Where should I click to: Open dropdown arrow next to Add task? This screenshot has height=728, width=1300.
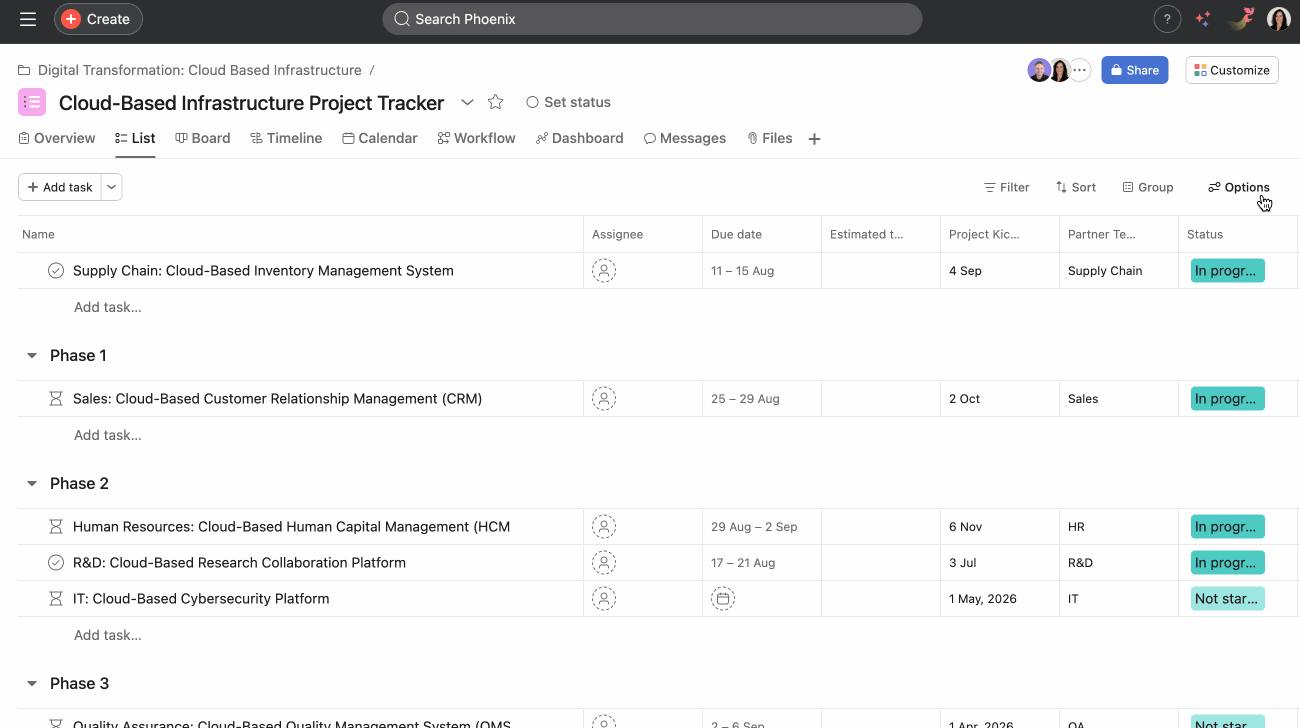111,187
